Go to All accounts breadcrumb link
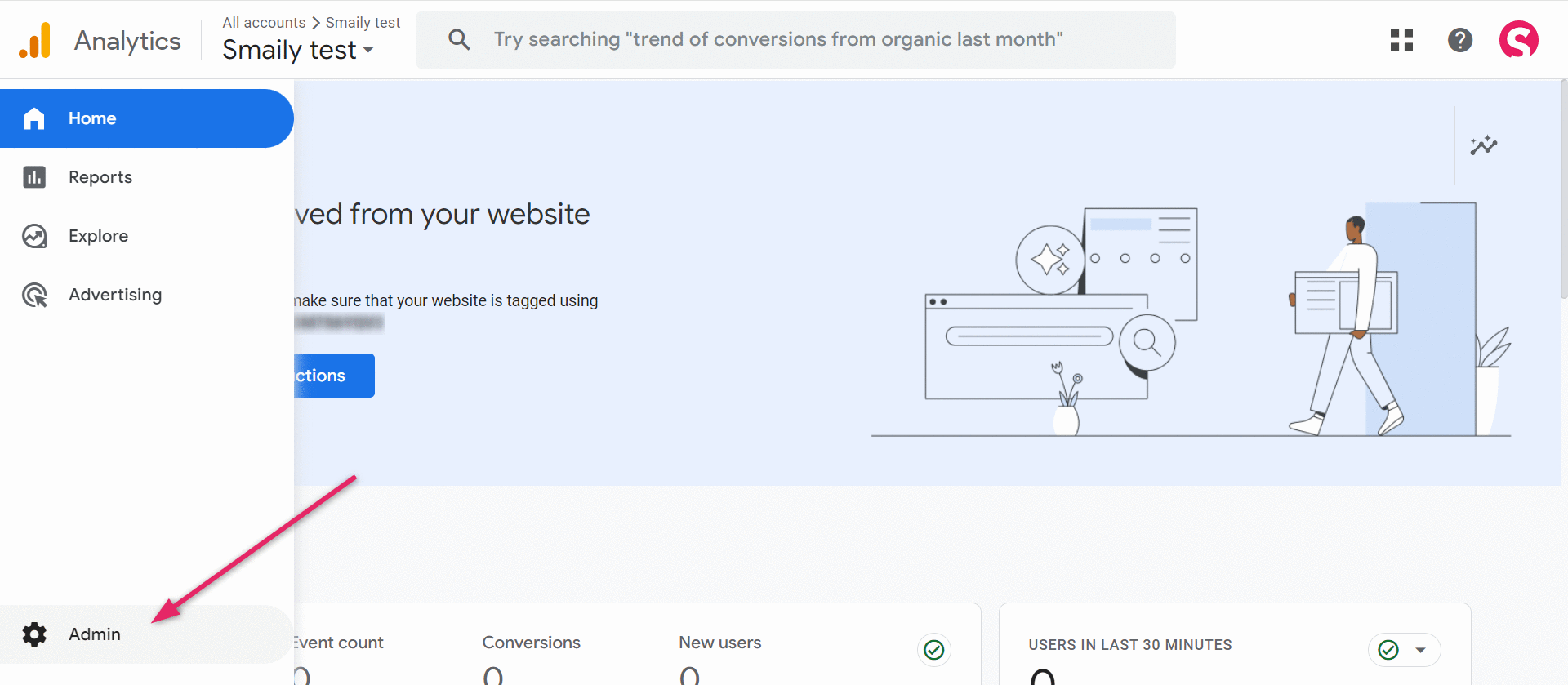 click(264, 23)
